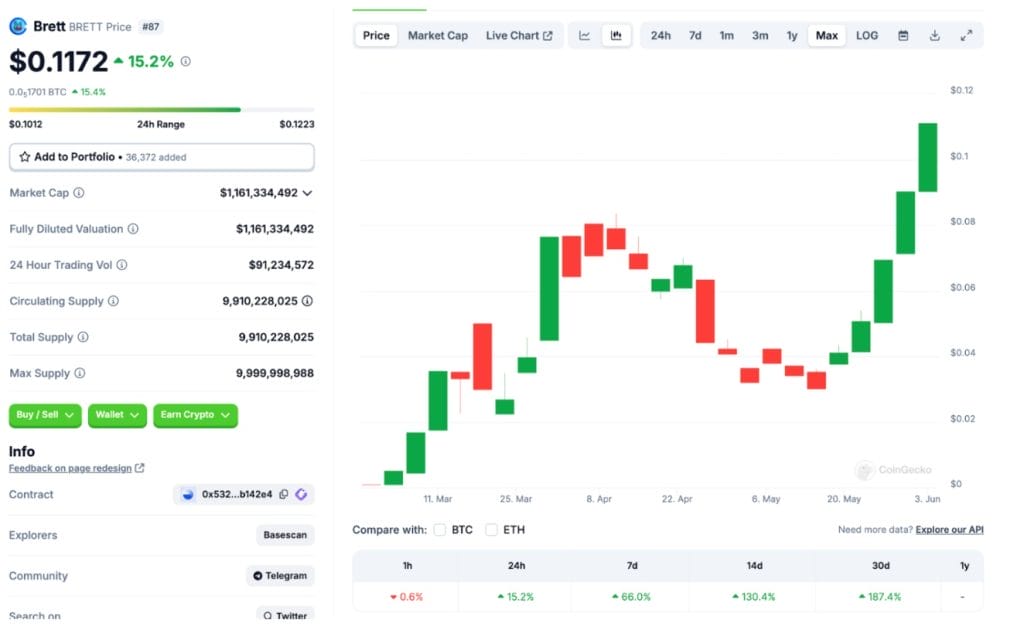Set chart range to 24h
Viewport: 1024px width, 637px height.
[660, 36]
